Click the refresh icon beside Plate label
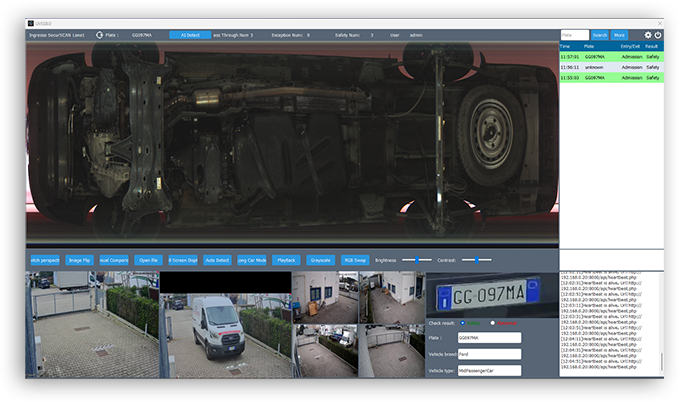Screen dimensions: 680x402 [x=100, y=35]
